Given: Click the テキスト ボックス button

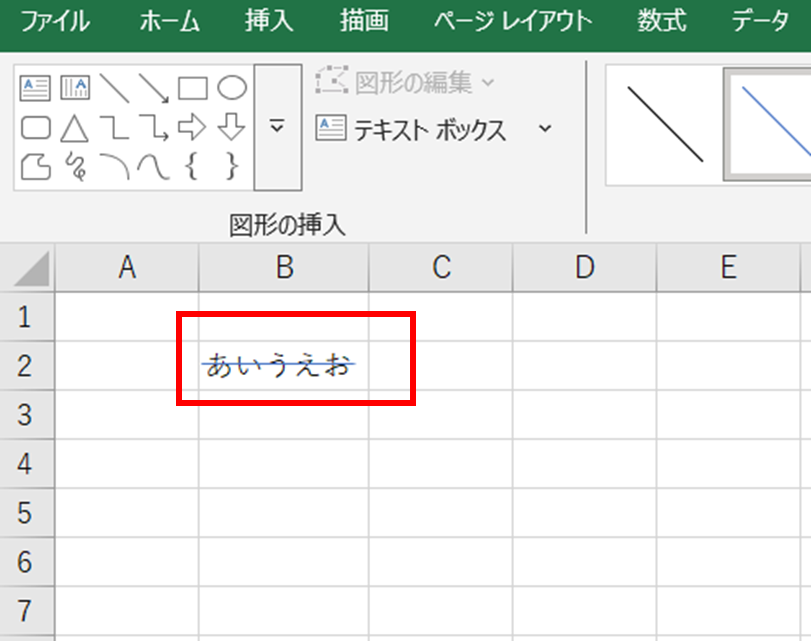Looking at the screenshot, I should coord(412,129).
